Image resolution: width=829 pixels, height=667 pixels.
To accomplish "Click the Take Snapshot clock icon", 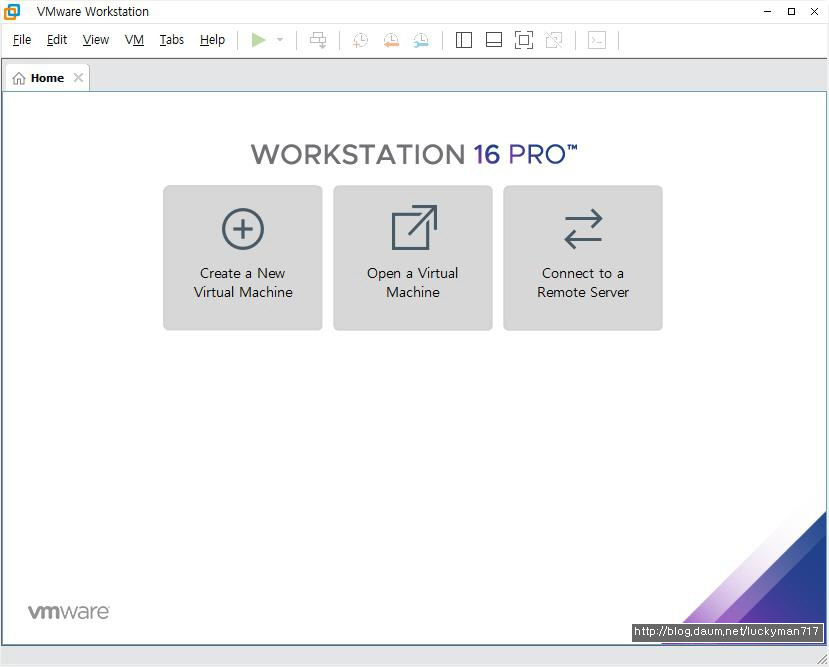I will pyautogui.click(x=360, y=40).
